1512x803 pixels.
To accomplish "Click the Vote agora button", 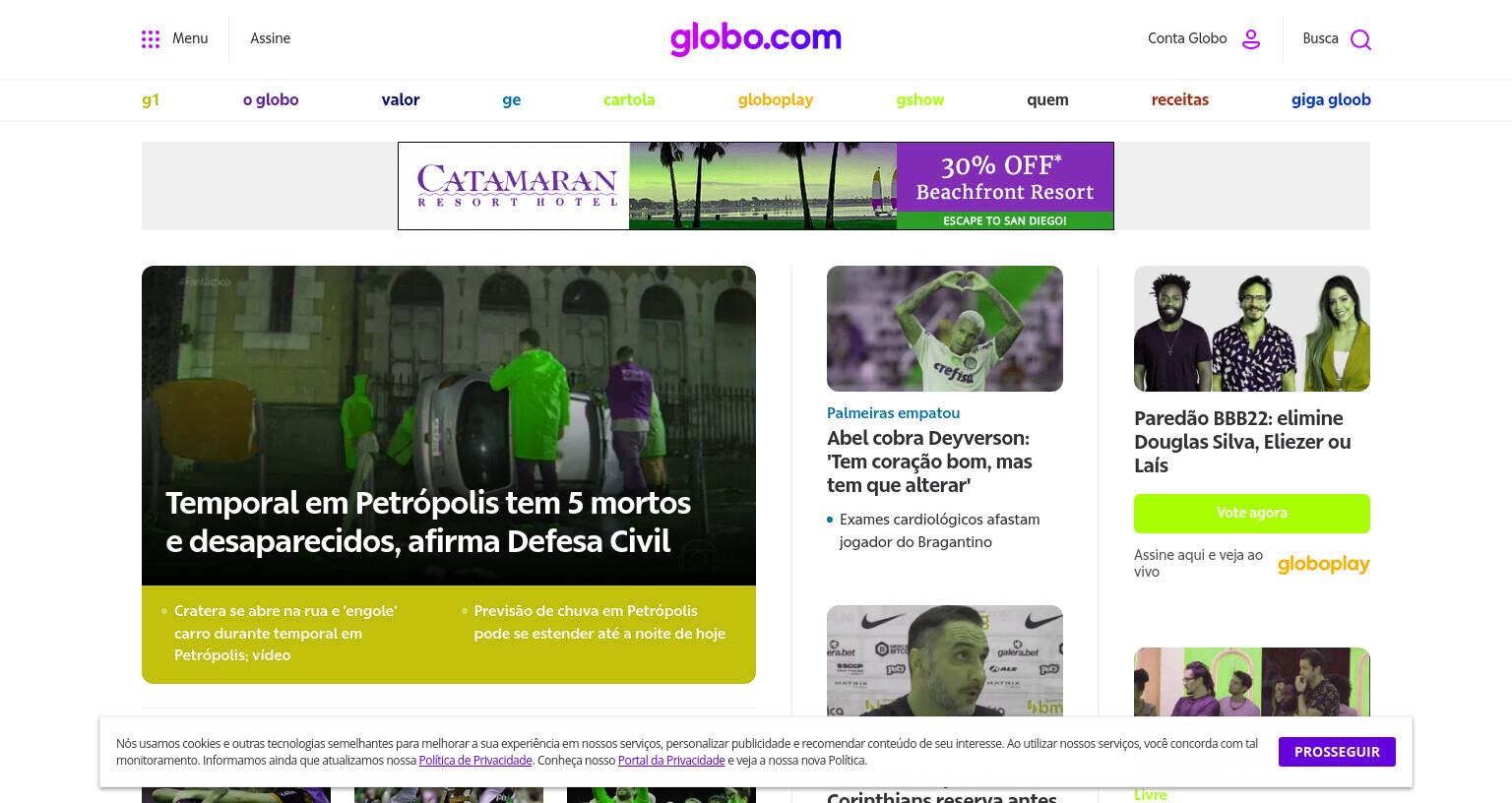I will click(x=1252, y=513).
